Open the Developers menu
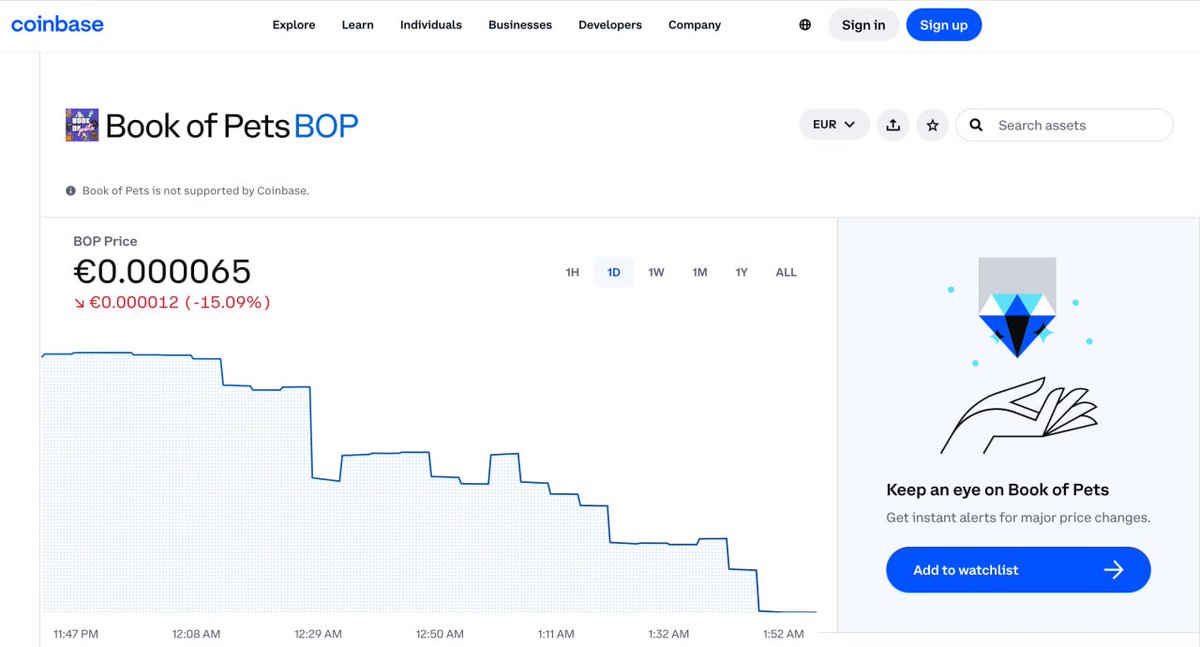The height and width of the screenshot is (647, 1200). (x=610, y=25)
